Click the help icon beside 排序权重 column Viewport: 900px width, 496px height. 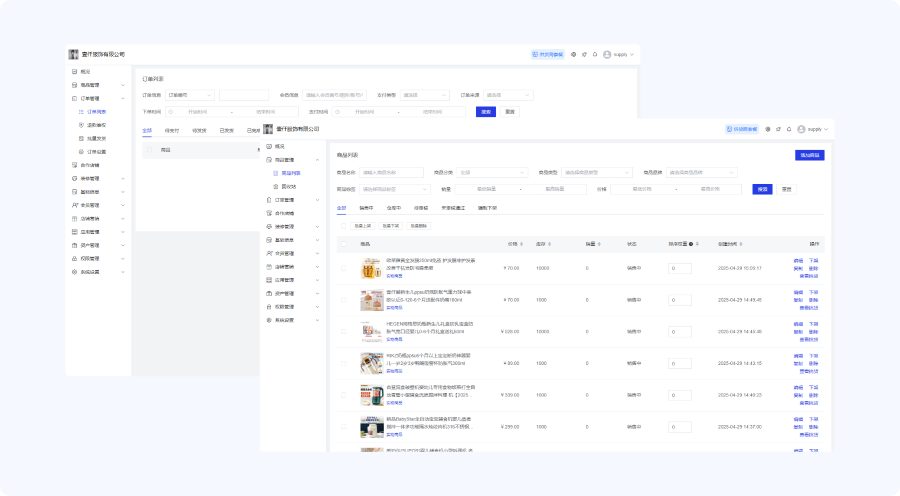point(691,243)
